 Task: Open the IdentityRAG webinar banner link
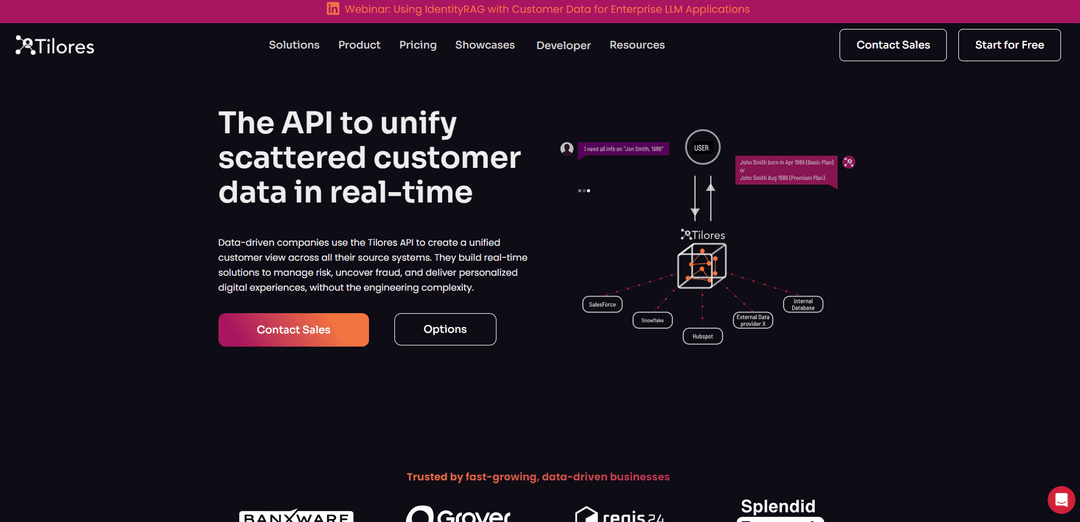547,9
